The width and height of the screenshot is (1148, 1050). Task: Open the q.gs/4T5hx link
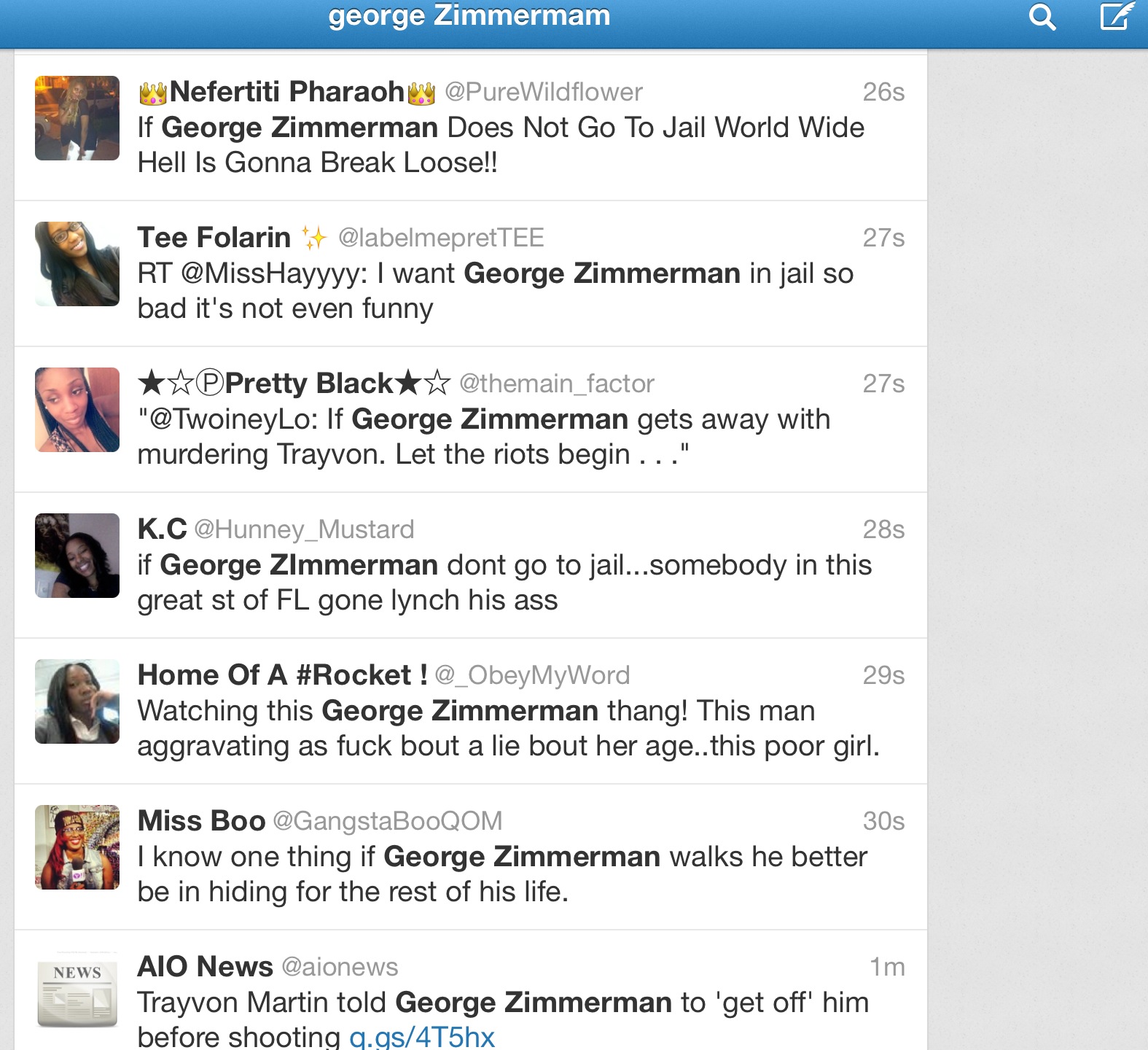point(422,1037)
